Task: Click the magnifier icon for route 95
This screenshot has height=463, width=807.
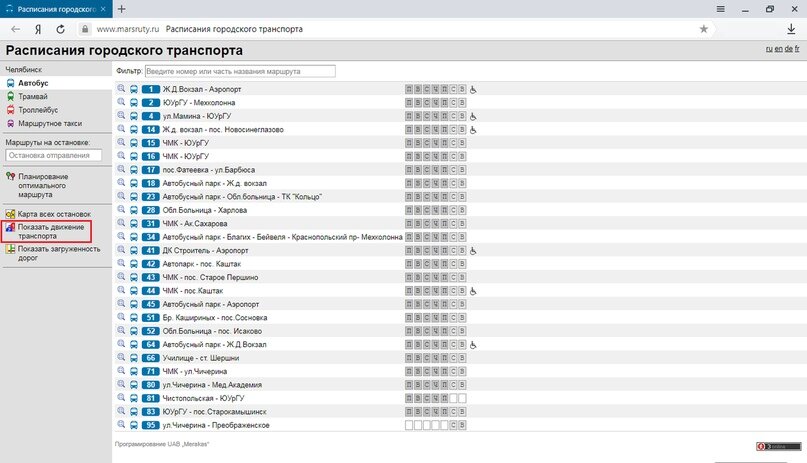Action: click(x=121, y=424)
